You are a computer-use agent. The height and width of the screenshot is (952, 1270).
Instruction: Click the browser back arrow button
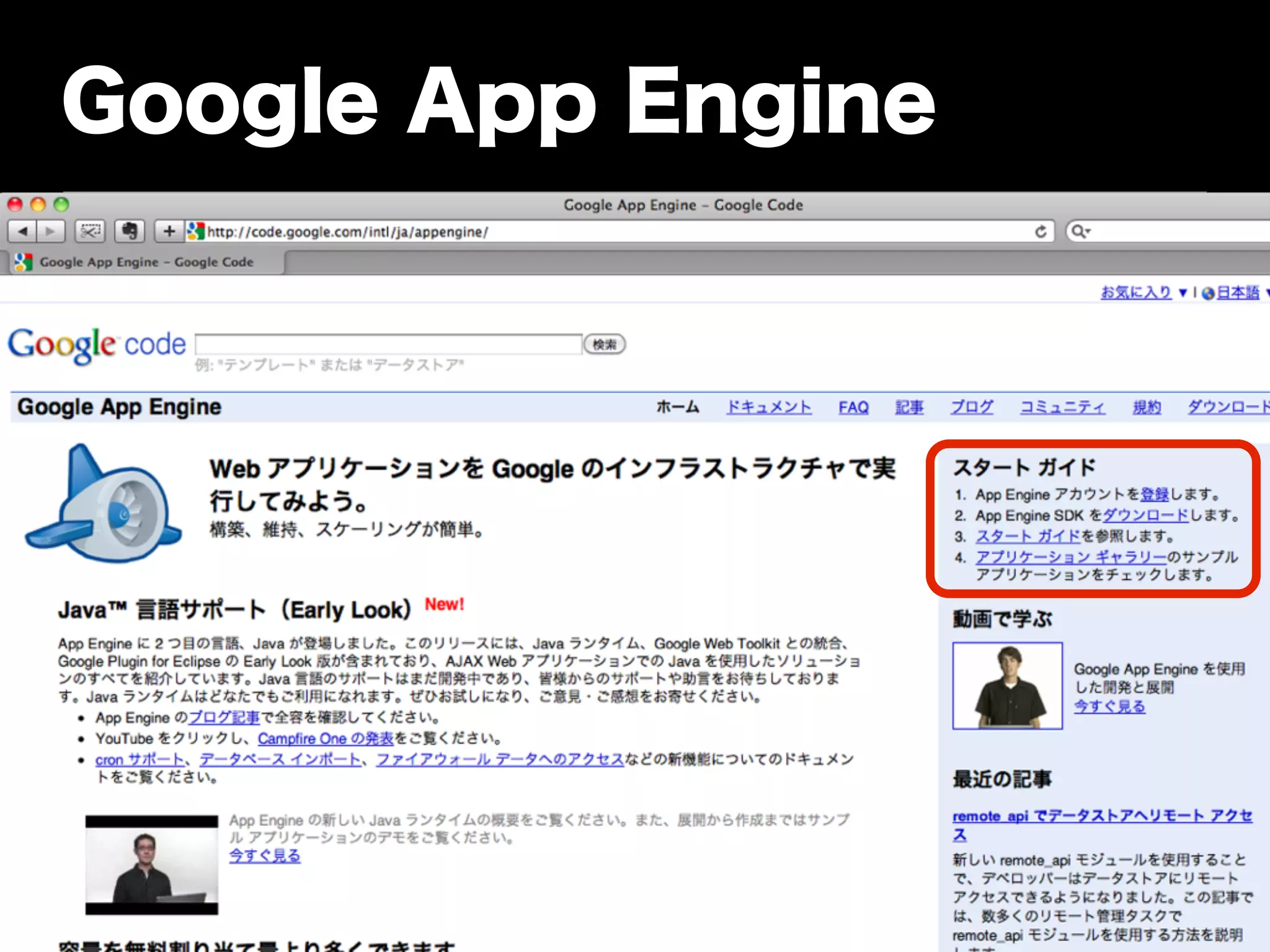click(x=22, y=232)
